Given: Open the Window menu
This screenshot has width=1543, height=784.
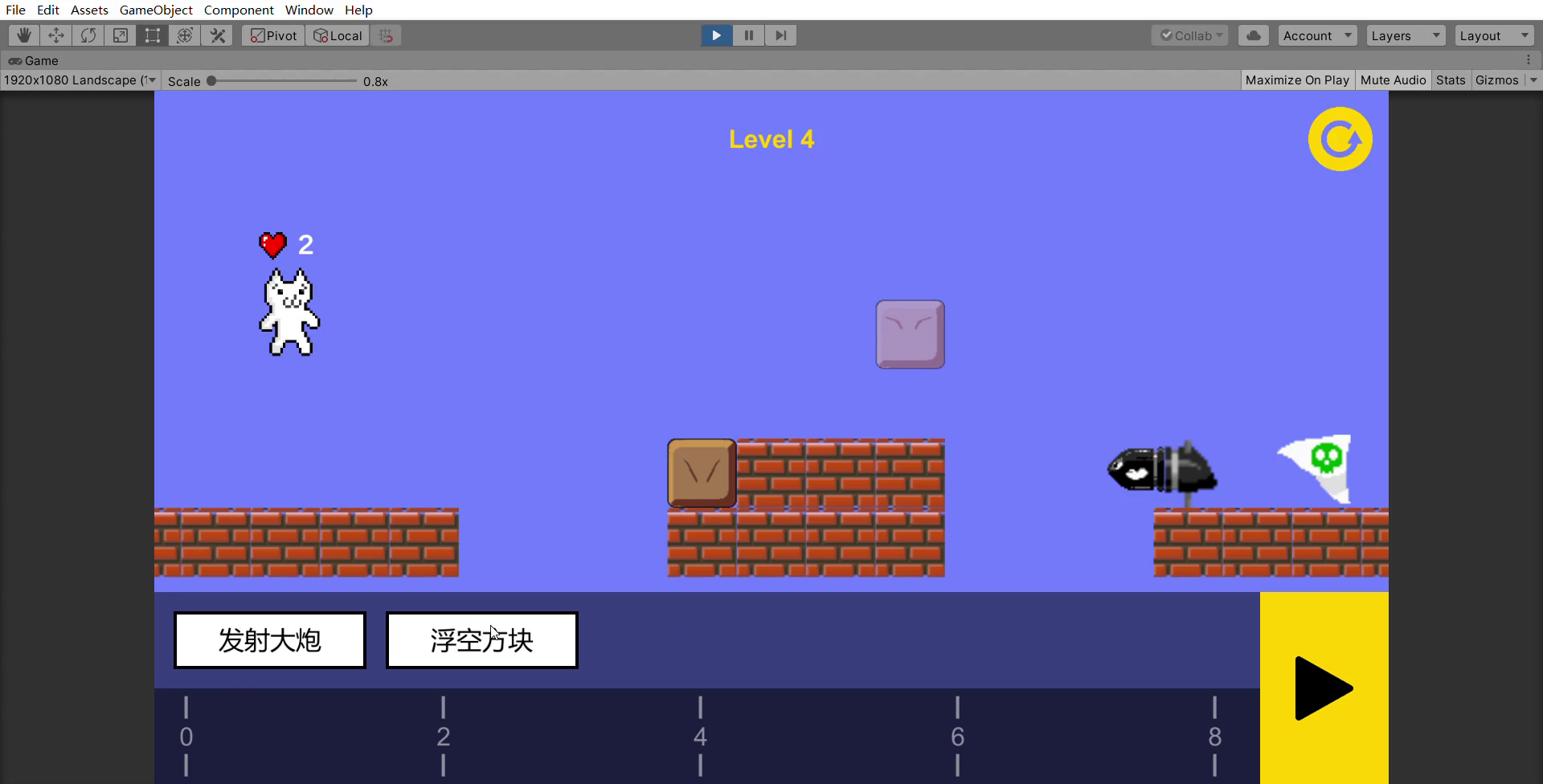Looking at the screenshot, I should (309, 10).
